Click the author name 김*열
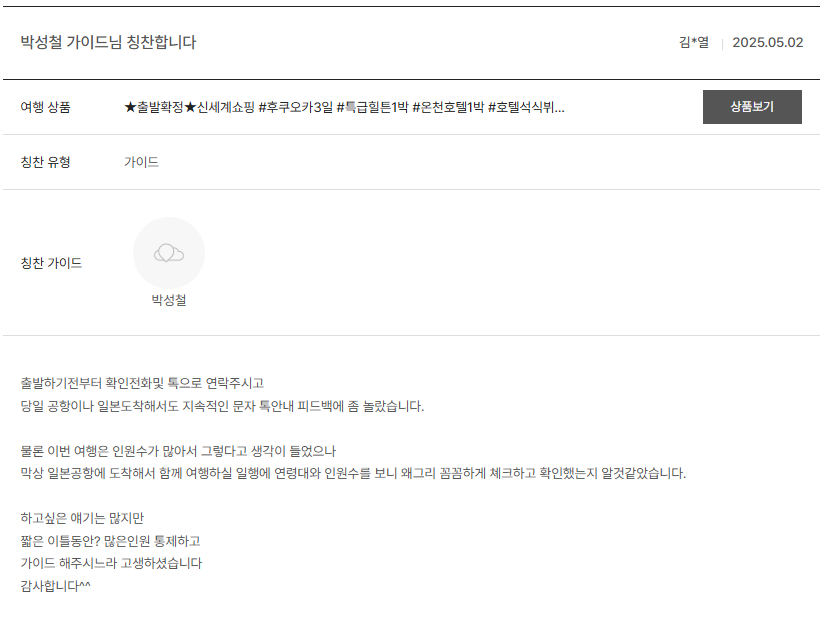Viewport: 820px width, 619px height. click(x=694, y=42)
